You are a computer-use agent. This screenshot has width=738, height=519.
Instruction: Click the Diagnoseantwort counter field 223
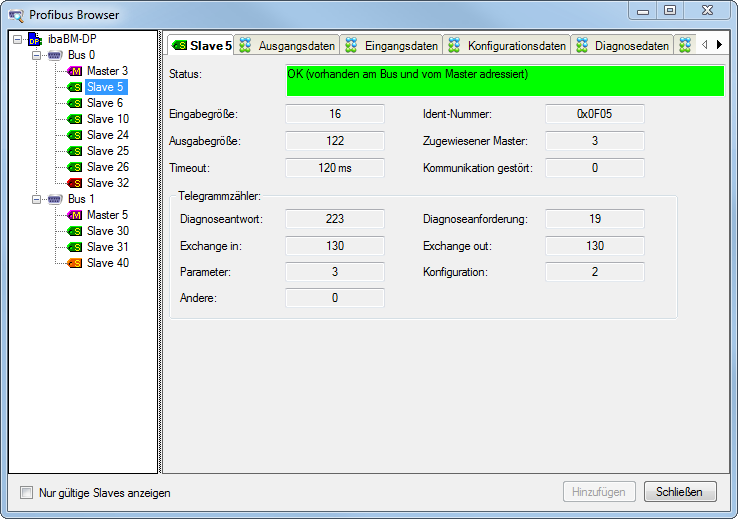(x=335, y=219)
